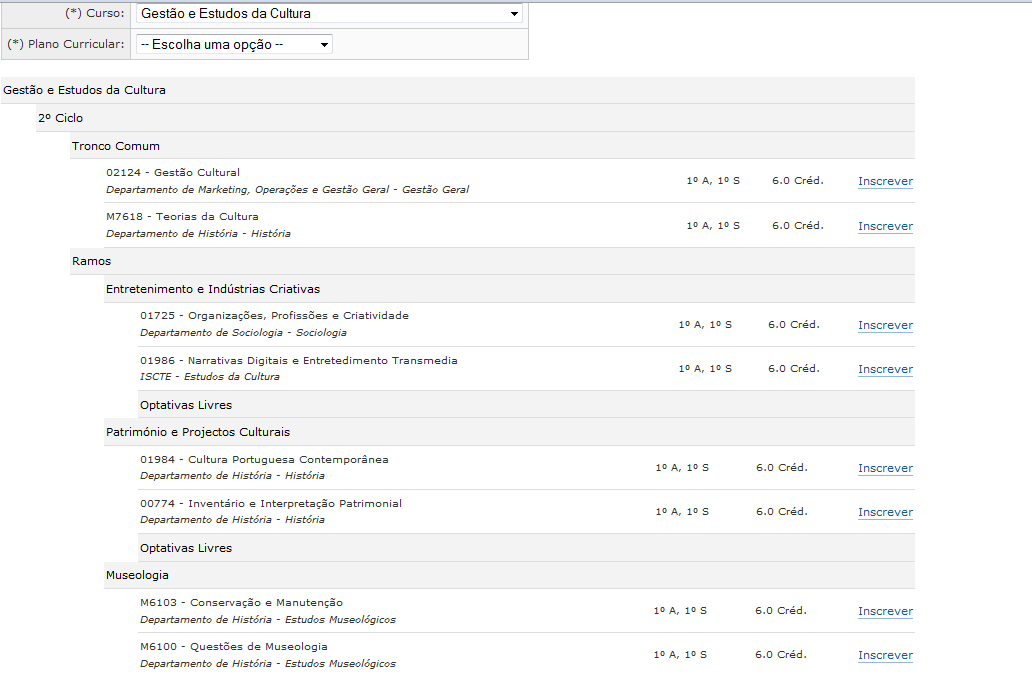Open the Curso dropdown
Viewport: 1032px width, 675px height.
click(x=329, y=14)
